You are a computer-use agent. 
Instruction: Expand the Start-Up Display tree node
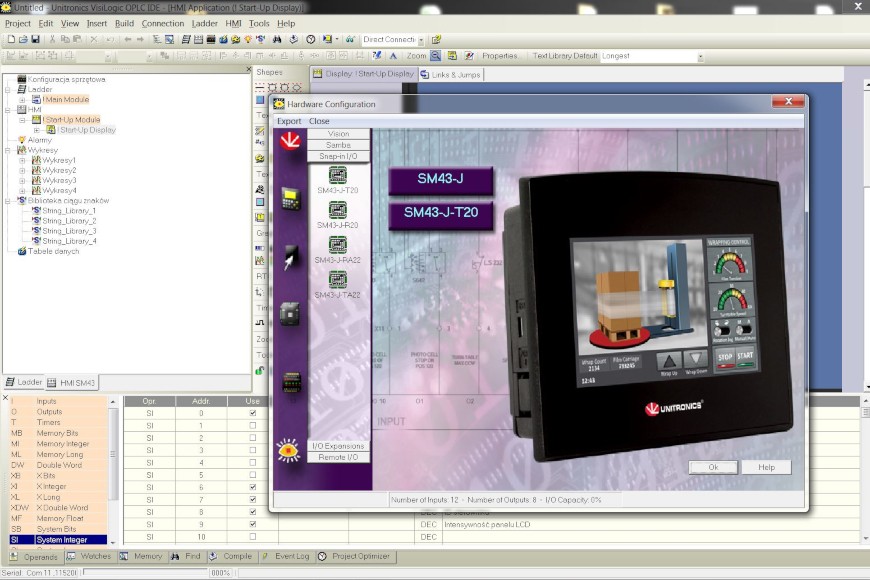(37, 130)
